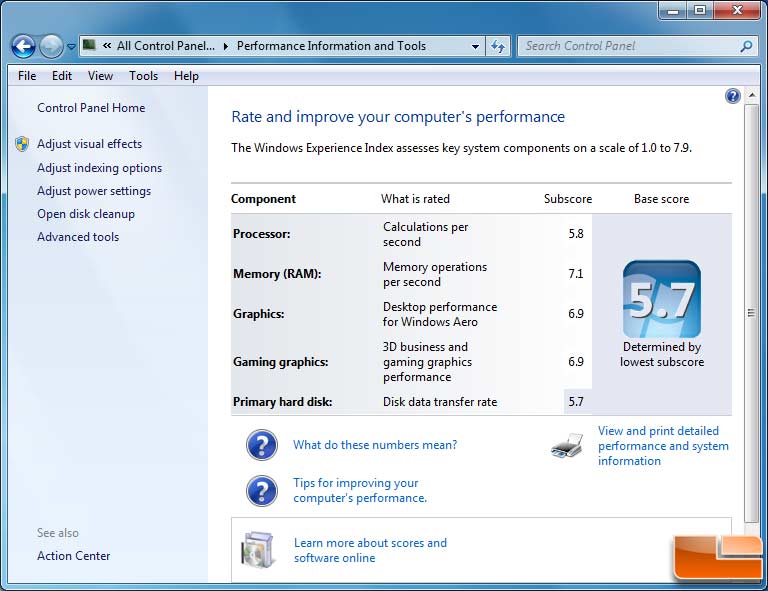This screenshot has height=591, width=768.
Task: Click question icon beside performance tips link
Action: pyautogui.click(x=262, y=490)
